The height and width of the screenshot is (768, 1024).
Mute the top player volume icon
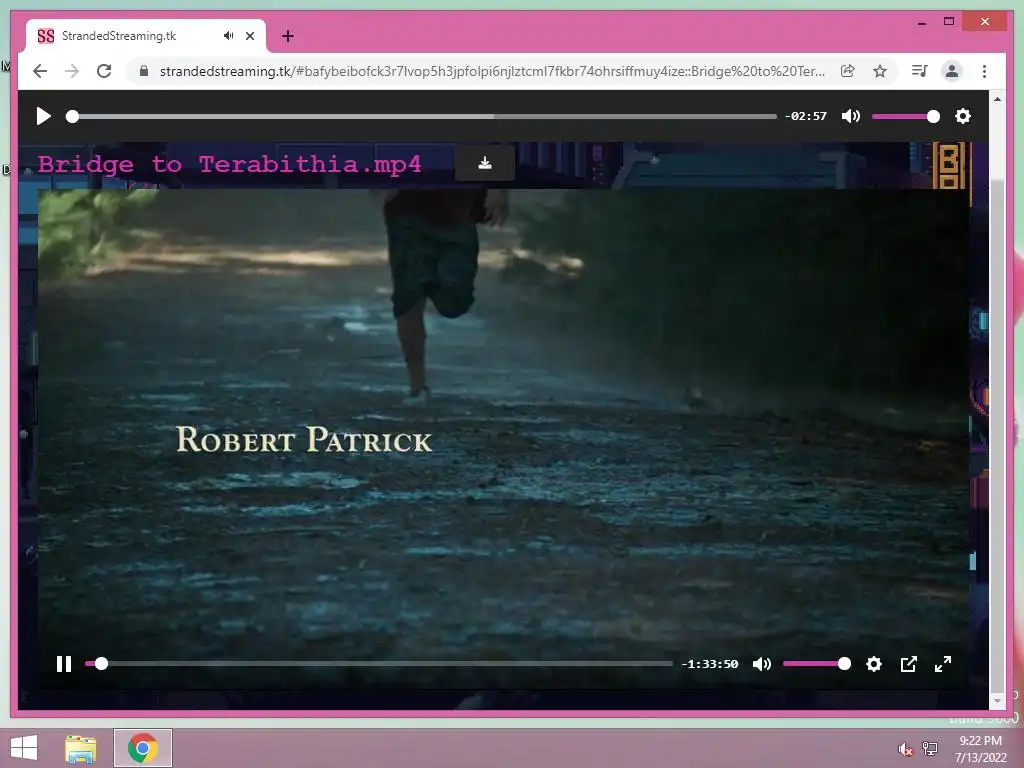tap(850, 116)
